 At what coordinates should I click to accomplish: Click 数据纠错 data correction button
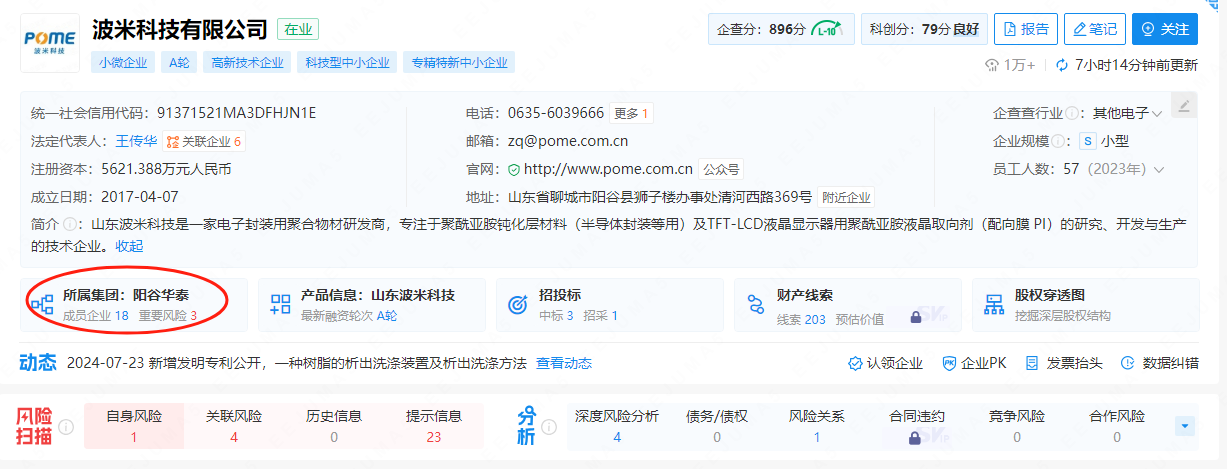point(1160,363)
